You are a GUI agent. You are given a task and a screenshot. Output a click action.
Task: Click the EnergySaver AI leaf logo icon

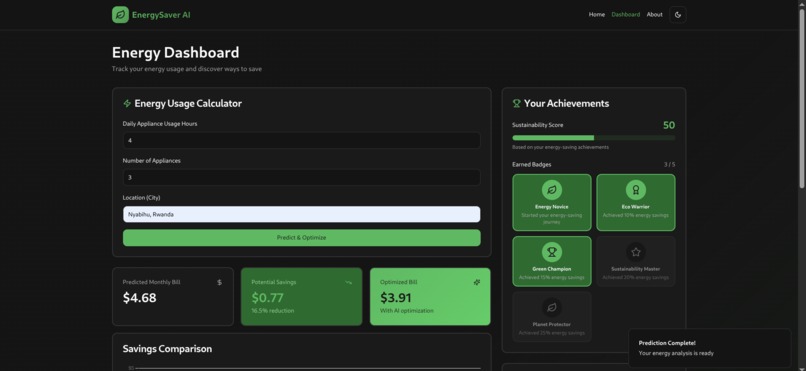tap(120, 15)
